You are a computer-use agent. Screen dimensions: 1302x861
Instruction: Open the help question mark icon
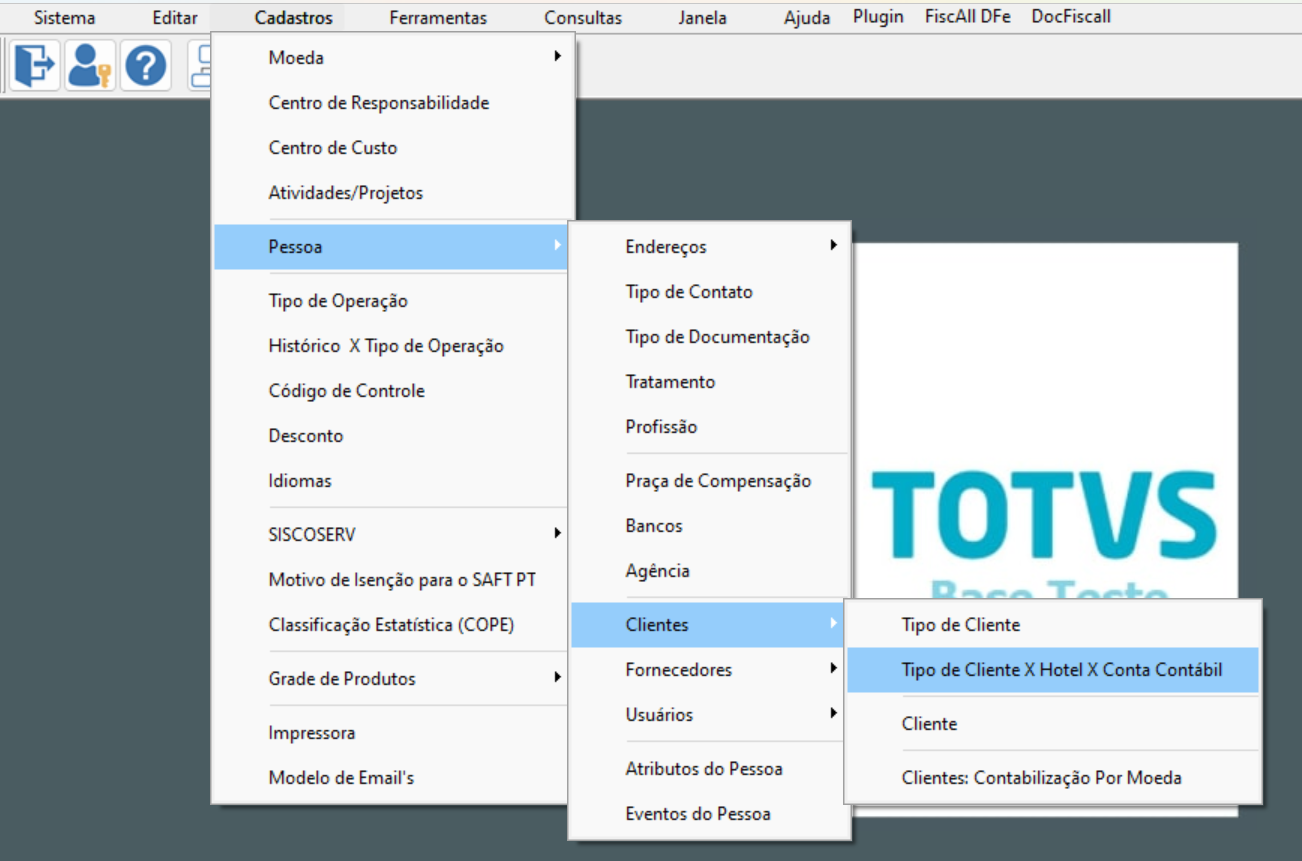point(145,66)
